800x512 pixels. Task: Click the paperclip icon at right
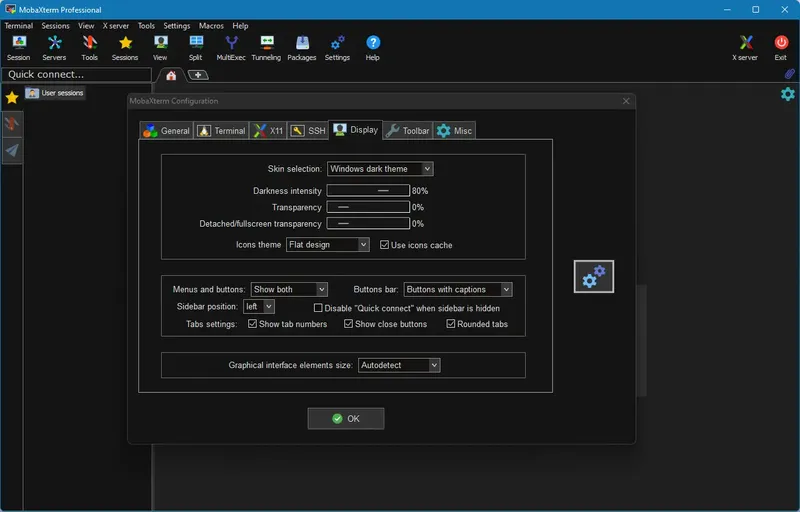tap(789, 74)
